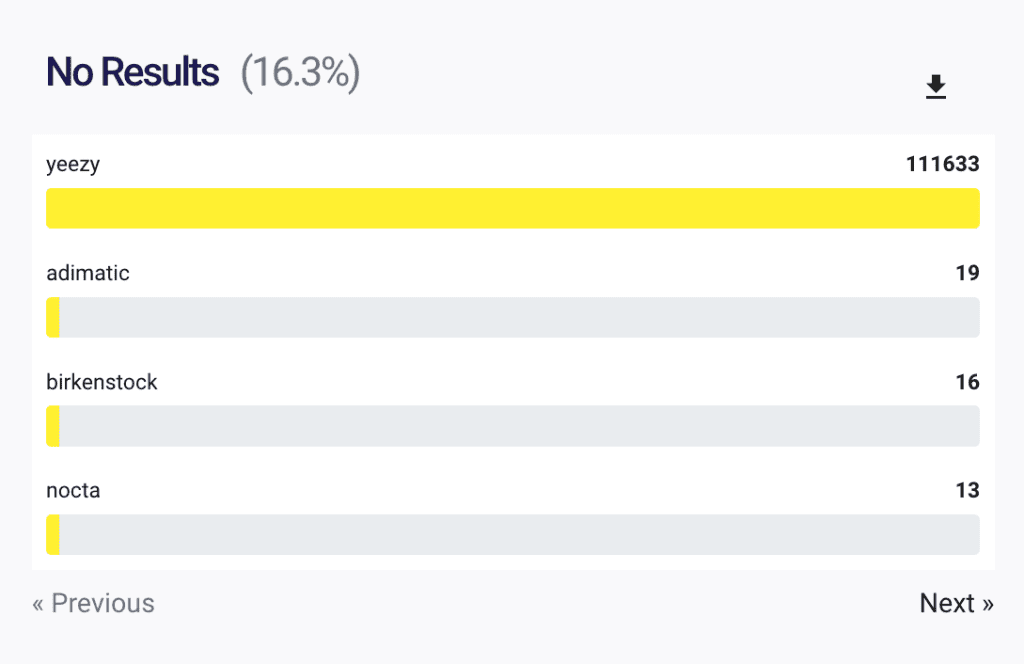The width and height of the screenshot is (1024, 664).
Task: Click the 16.3% percentage text
Action: (300, 73)
